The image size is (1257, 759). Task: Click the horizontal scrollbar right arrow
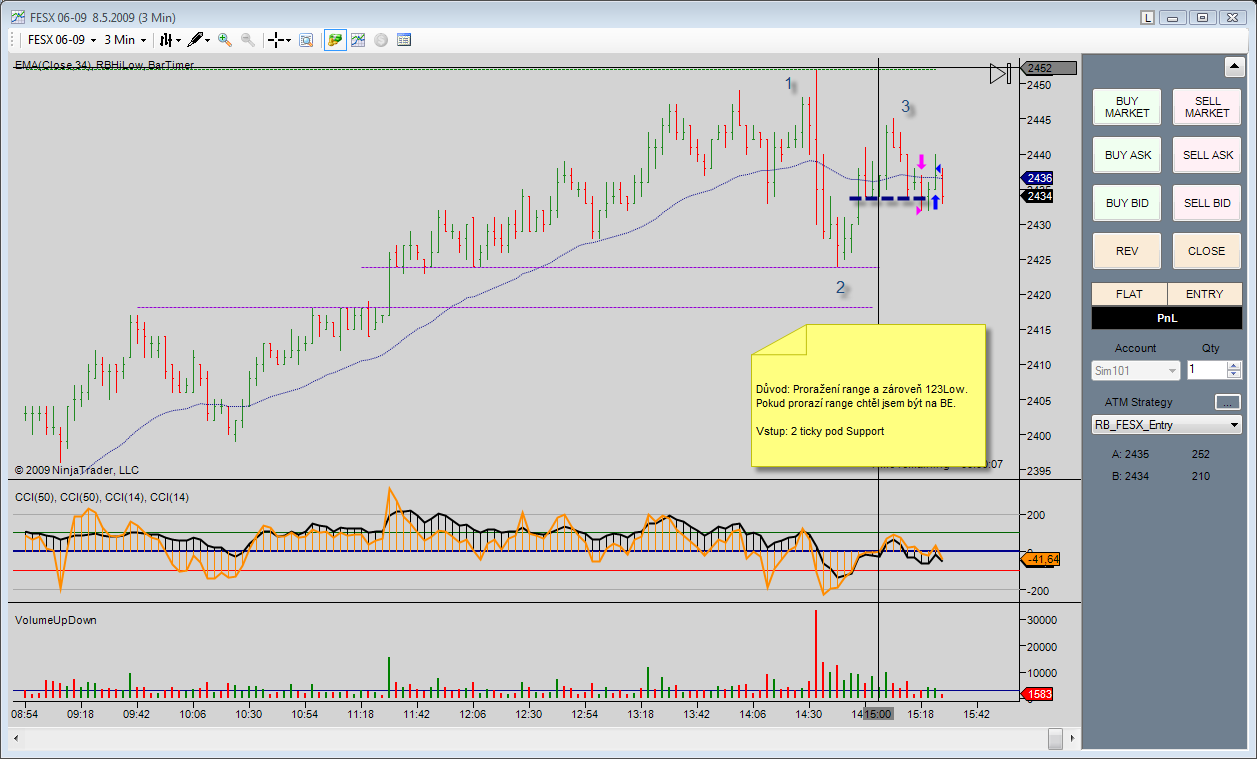[x=1072, y=738]
